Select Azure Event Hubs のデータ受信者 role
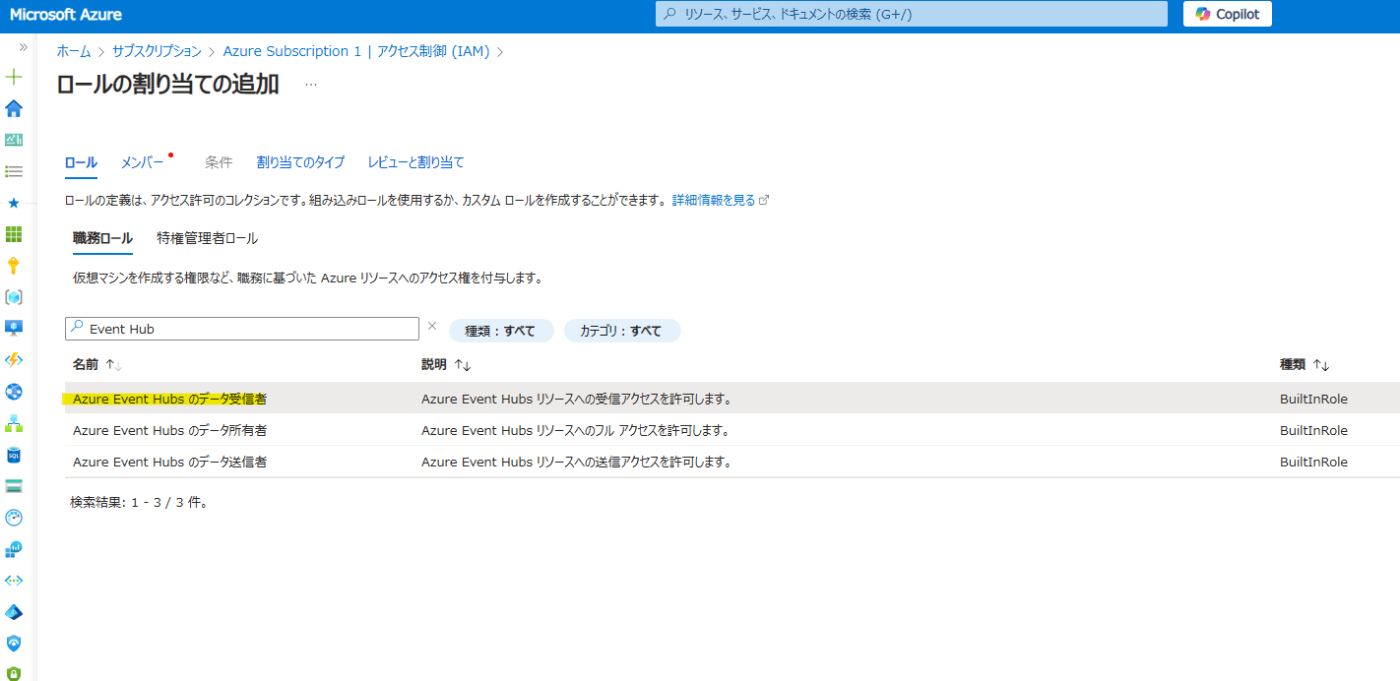The height and width of the screenshot is (681, 1400). click(x=170, y=399)
